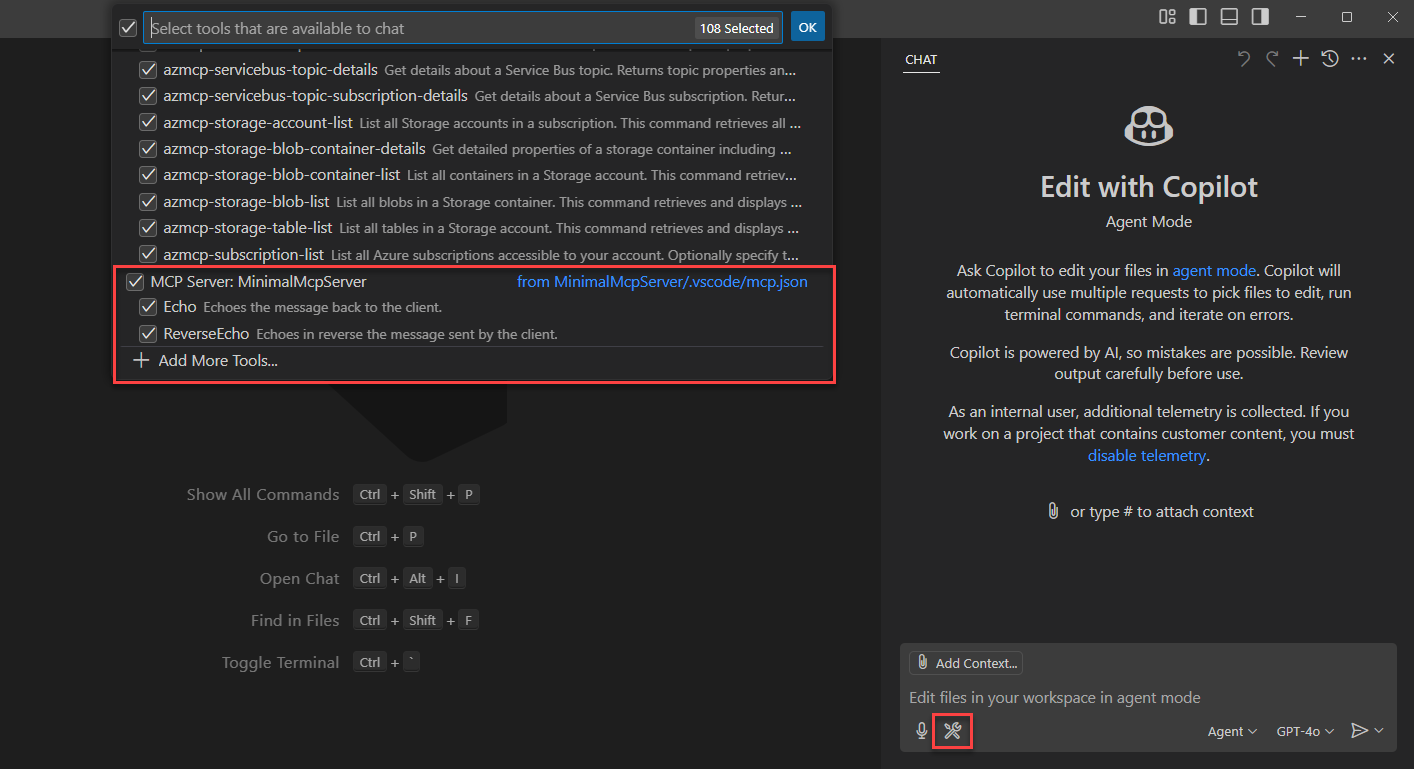Viewport: 1414px width, 769px height.
Task: Click the chat message input field
Action: coord(1146,697)
